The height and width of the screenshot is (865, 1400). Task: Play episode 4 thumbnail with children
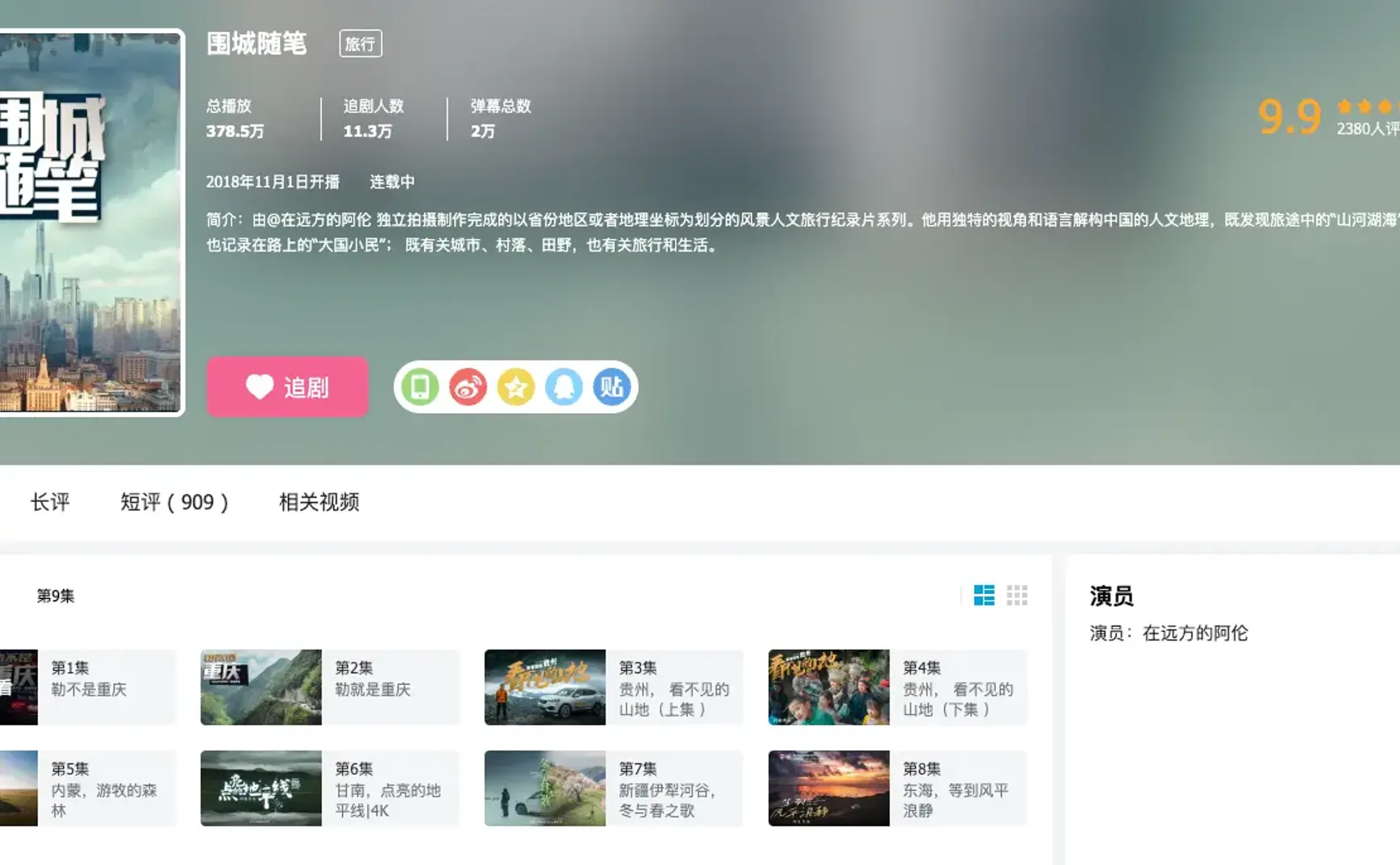click(x=829, y=687)
